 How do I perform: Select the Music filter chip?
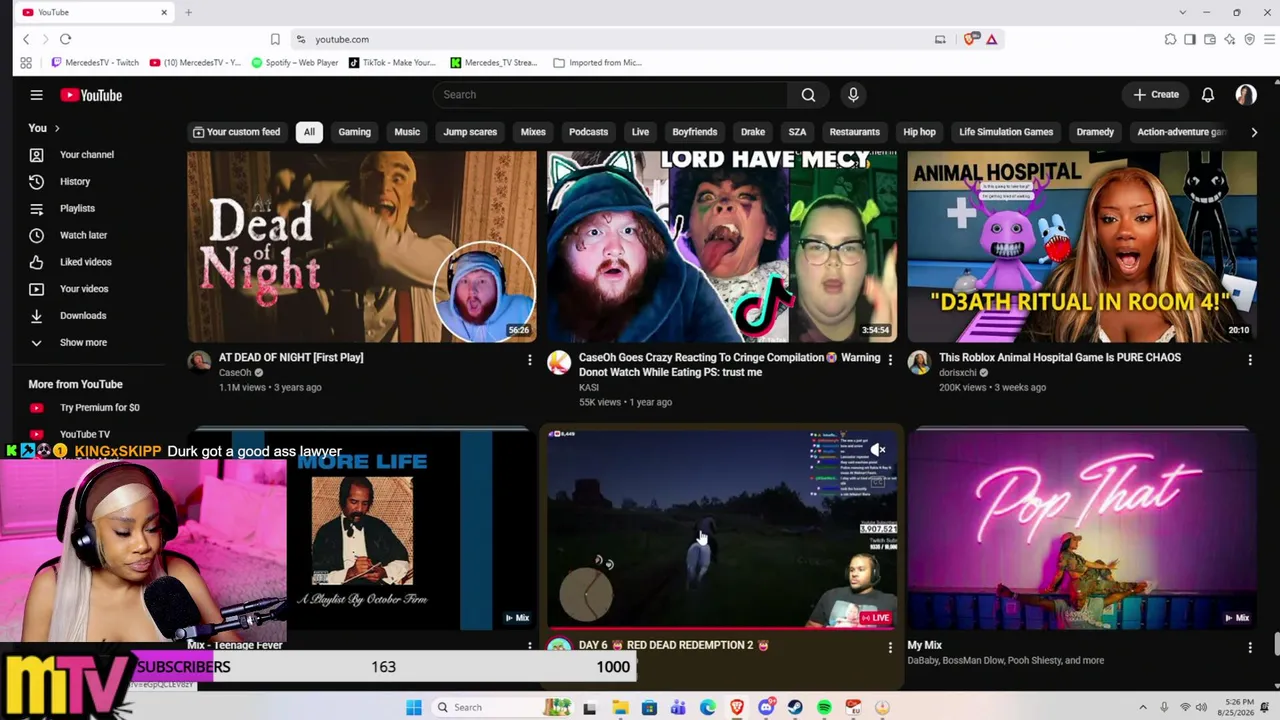(407, 132)
